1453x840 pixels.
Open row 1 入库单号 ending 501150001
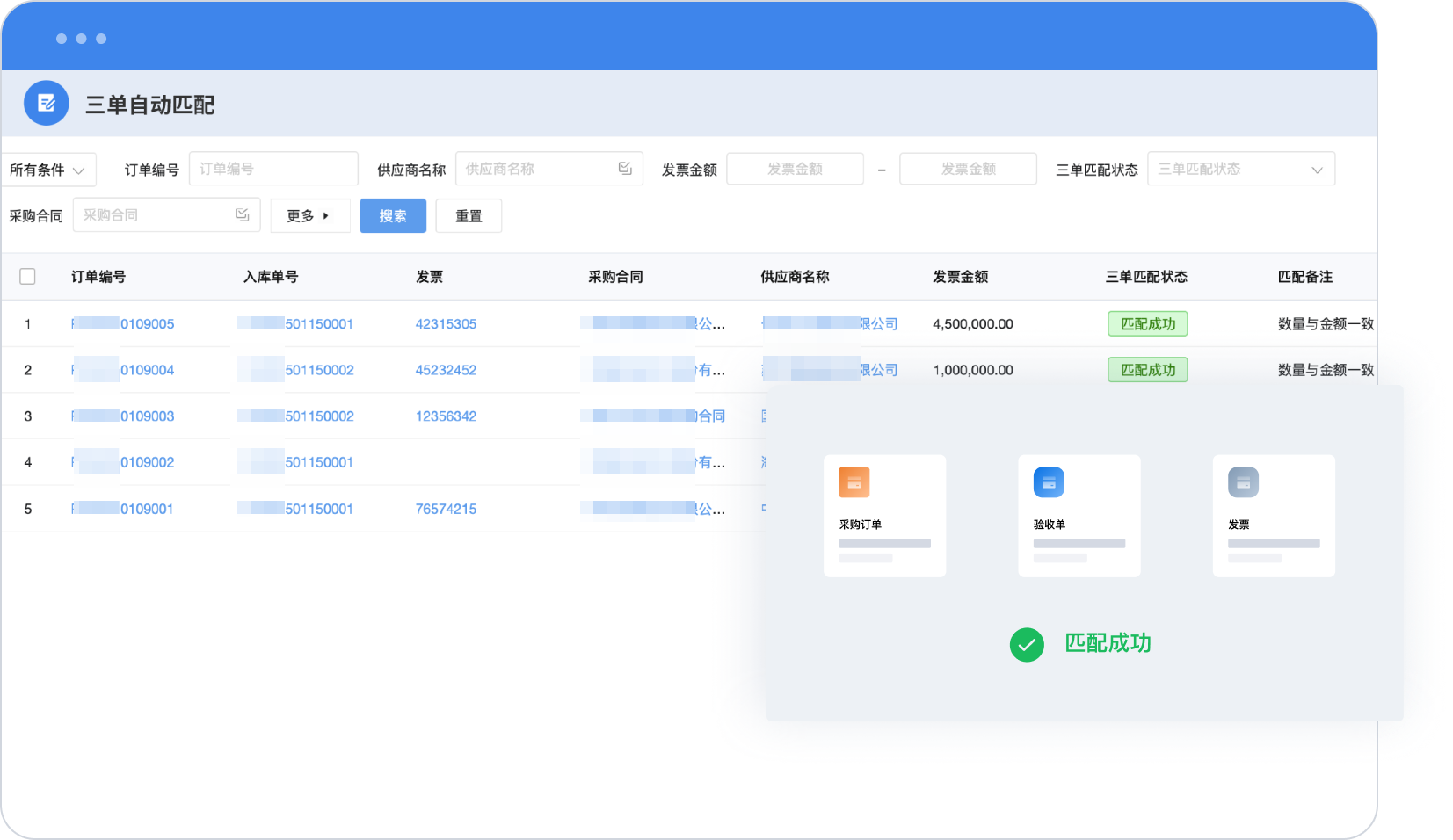296,324
